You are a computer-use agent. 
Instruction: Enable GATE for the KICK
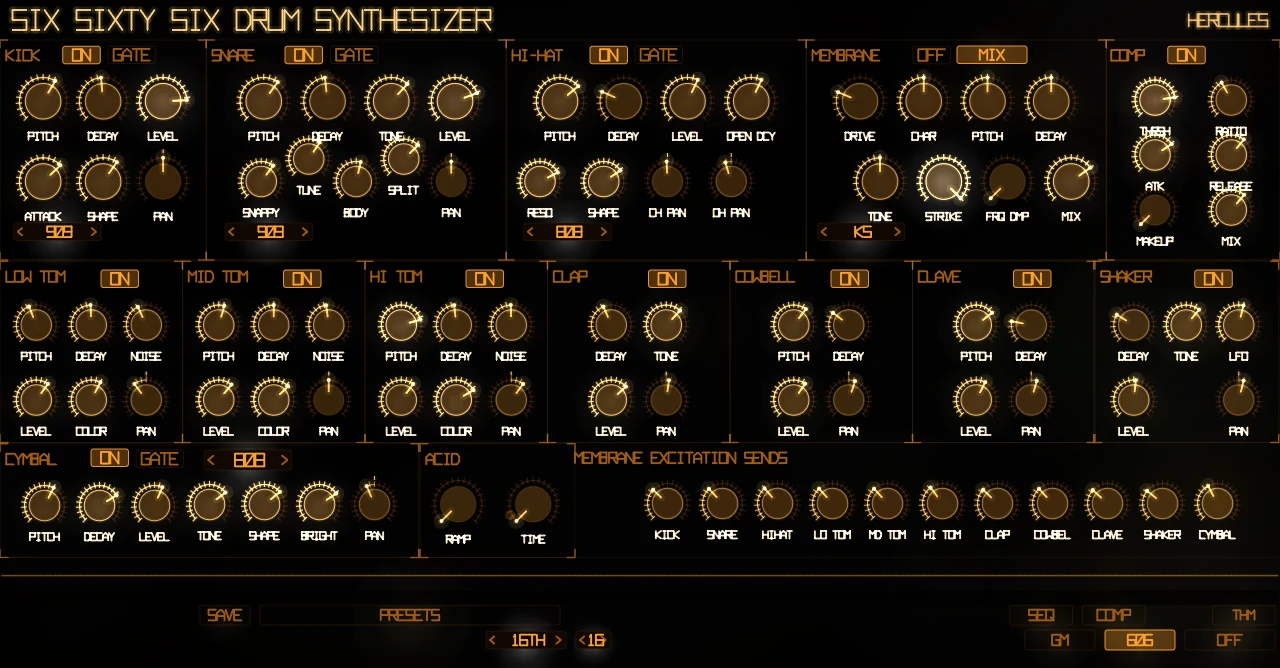[x=131, y=55]
